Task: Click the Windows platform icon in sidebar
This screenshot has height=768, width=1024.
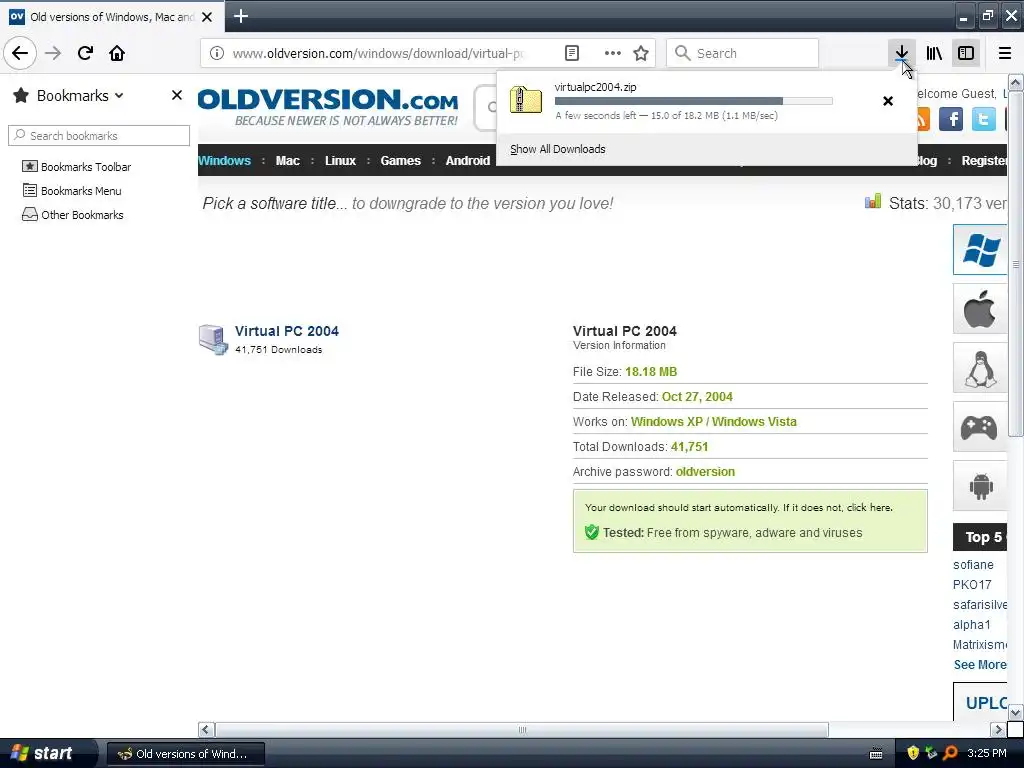Action: pyautogui.click(x=980, y=249)
